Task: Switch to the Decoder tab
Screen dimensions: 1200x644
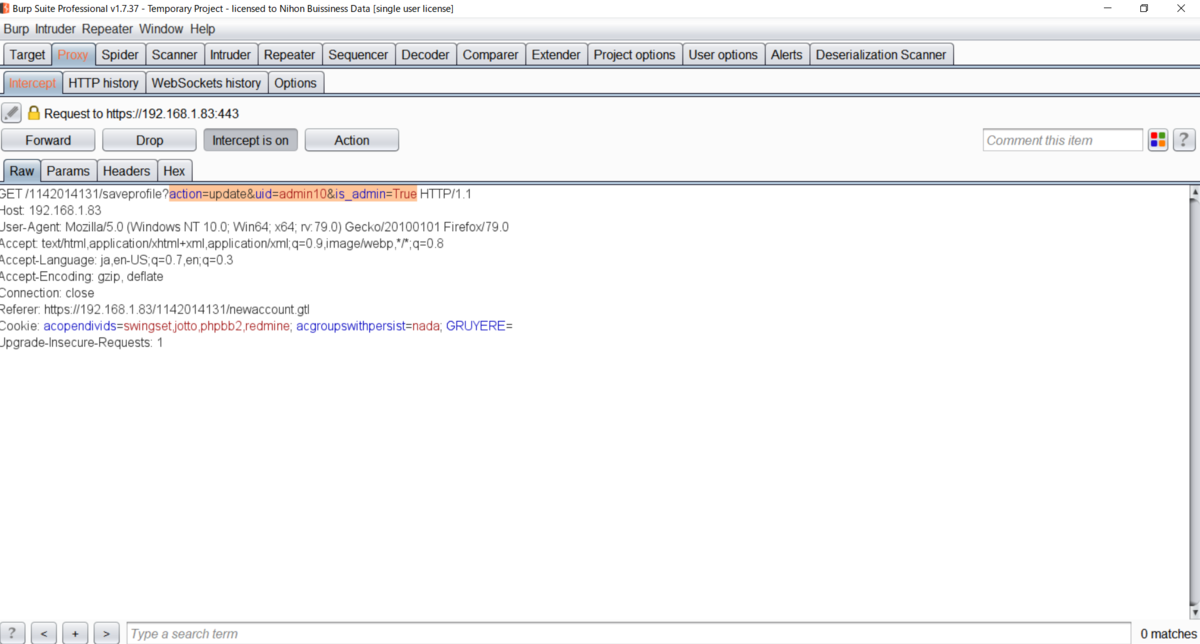Action: point(426,54)
